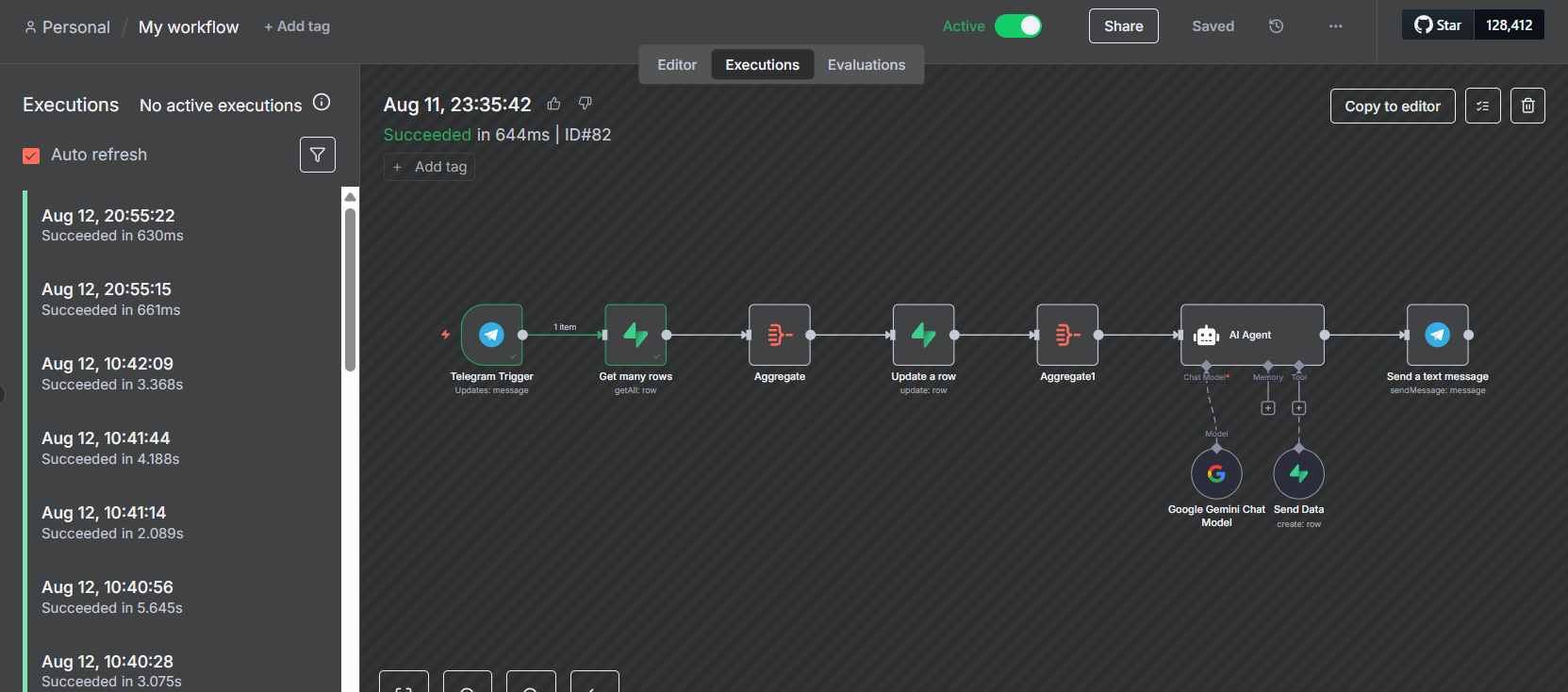Click the Saved status text

[x=1213, y=26]
